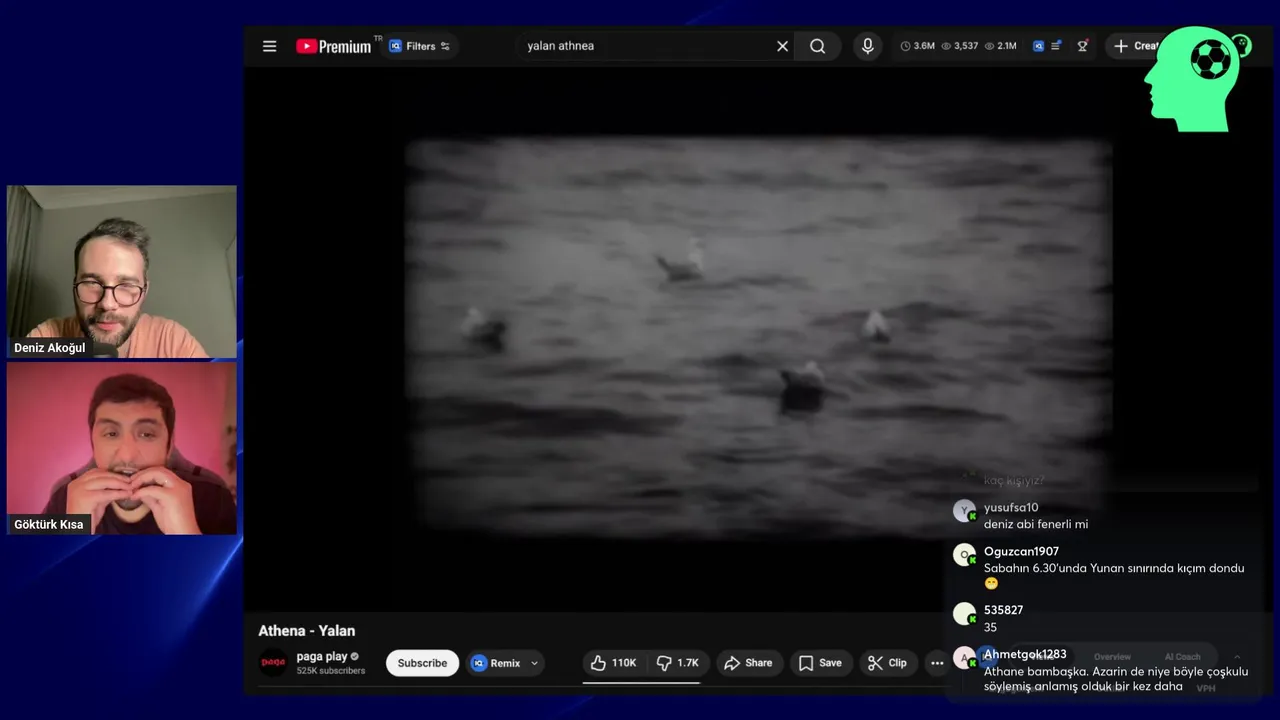Share the video
Viewport: 1280px width, 720px height.
click(748, 663)
